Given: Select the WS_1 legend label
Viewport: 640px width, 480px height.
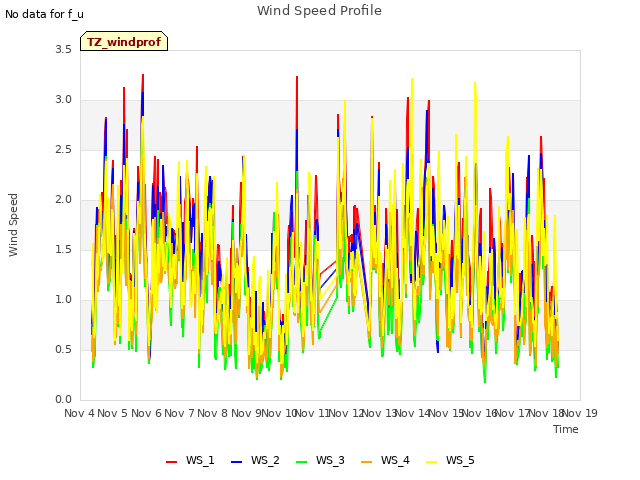Looking at the screenshot, I should [200, 460].
